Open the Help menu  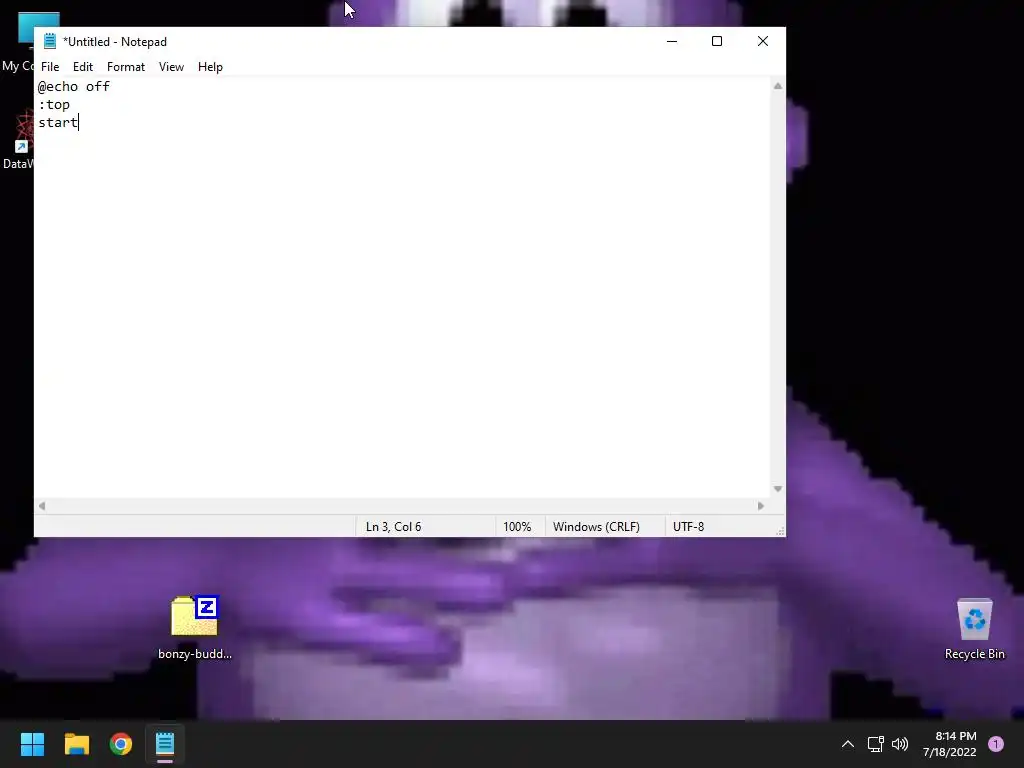210,67
